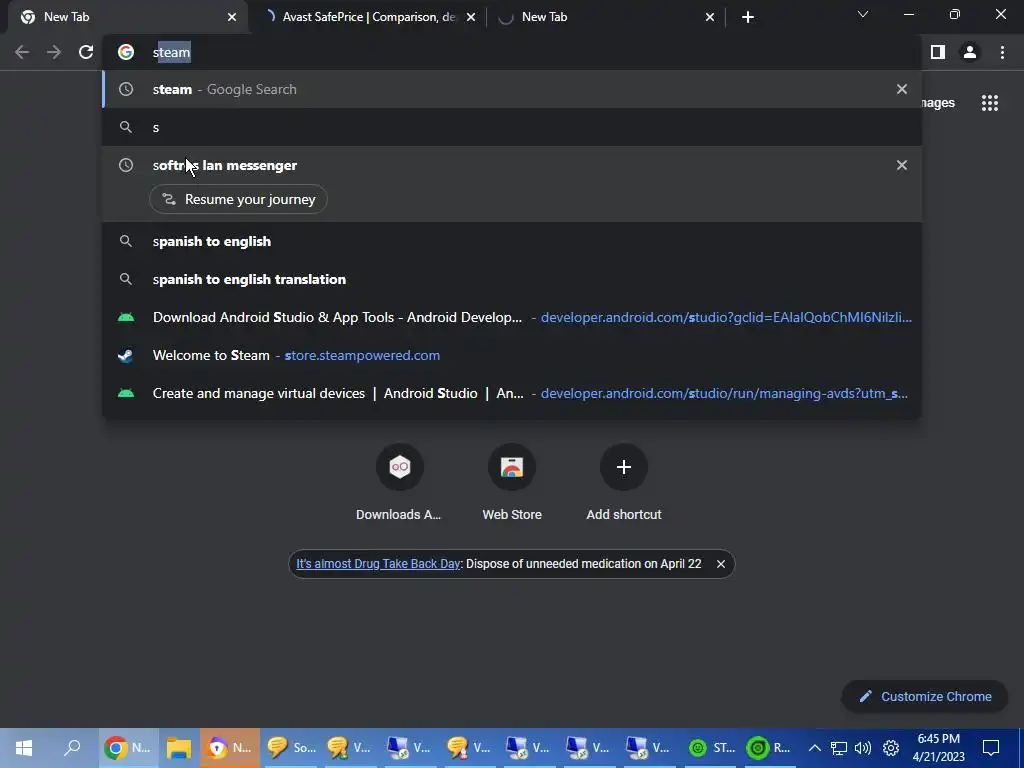This screenshot has height=768, width=1024.
Task: Select the 'steam - Google Search' suggestion
Action: tap(512, 89)
